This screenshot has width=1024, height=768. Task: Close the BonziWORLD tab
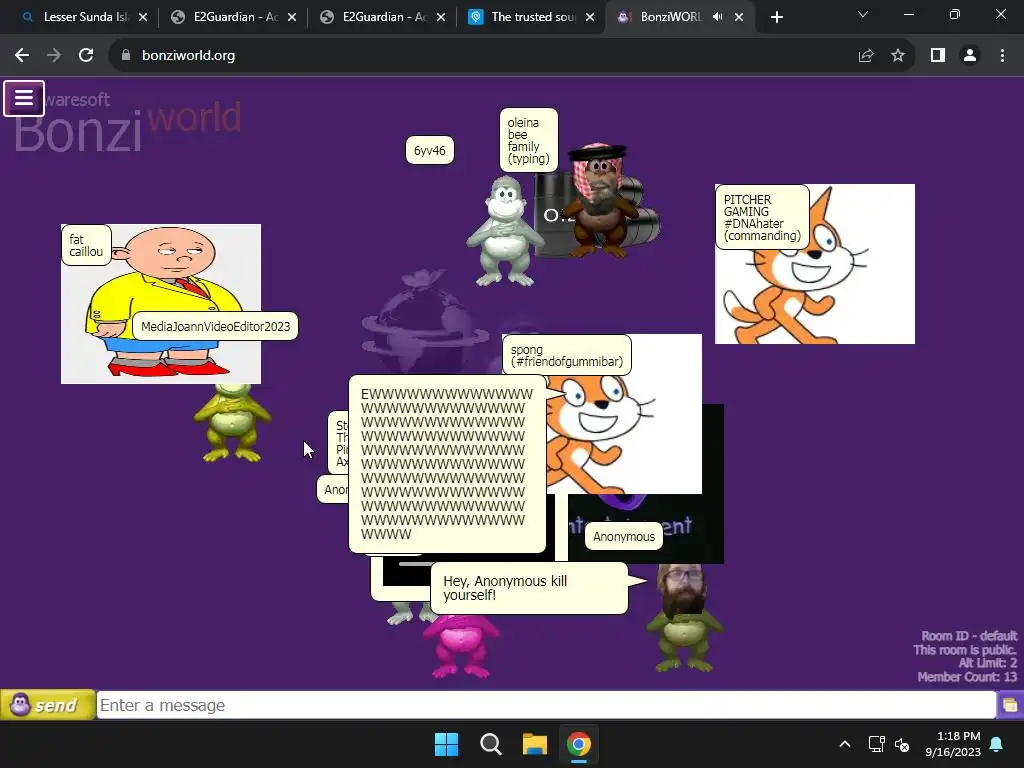(x=739, y=17)
